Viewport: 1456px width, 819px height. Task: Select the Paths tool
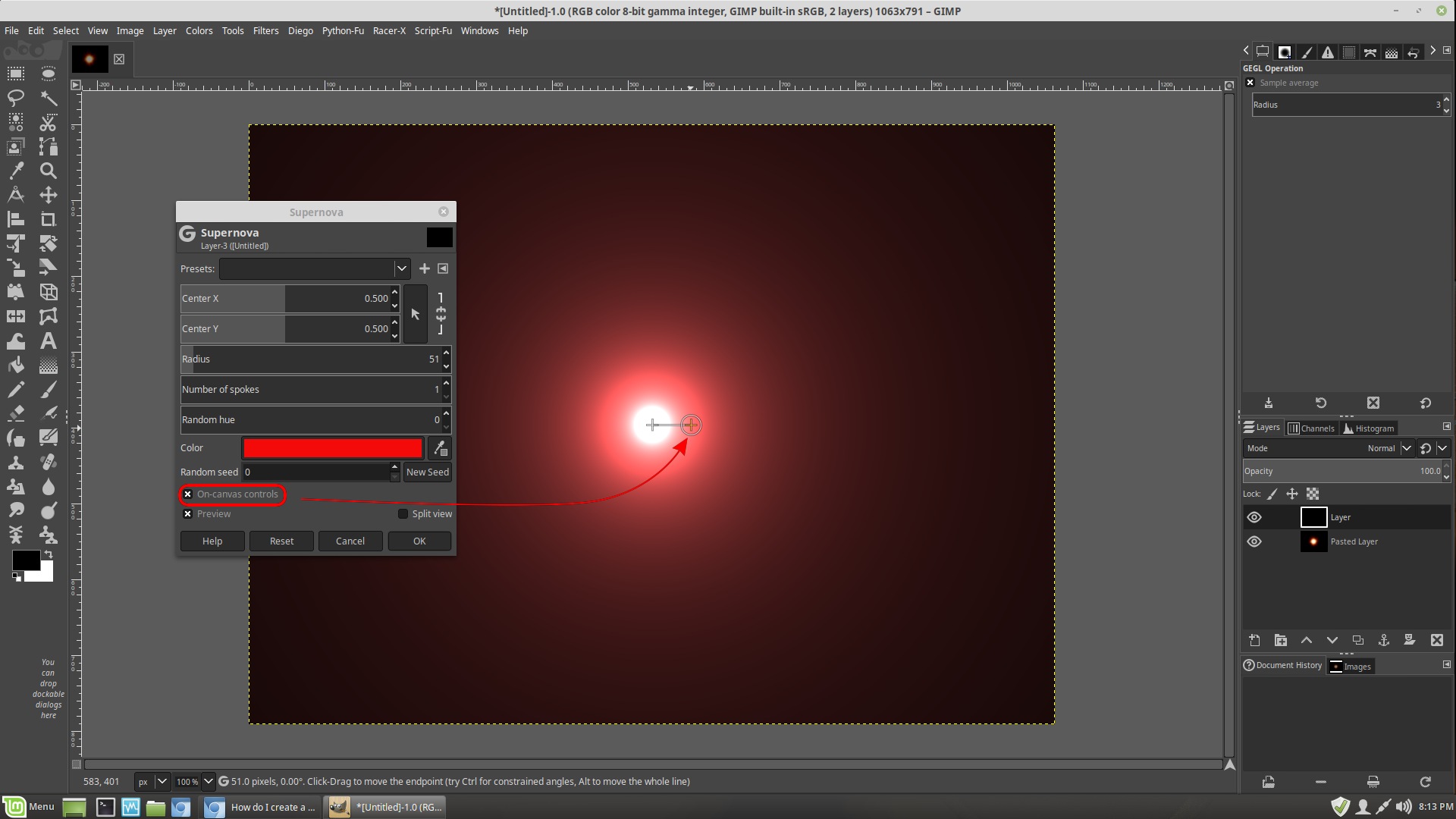49,146
